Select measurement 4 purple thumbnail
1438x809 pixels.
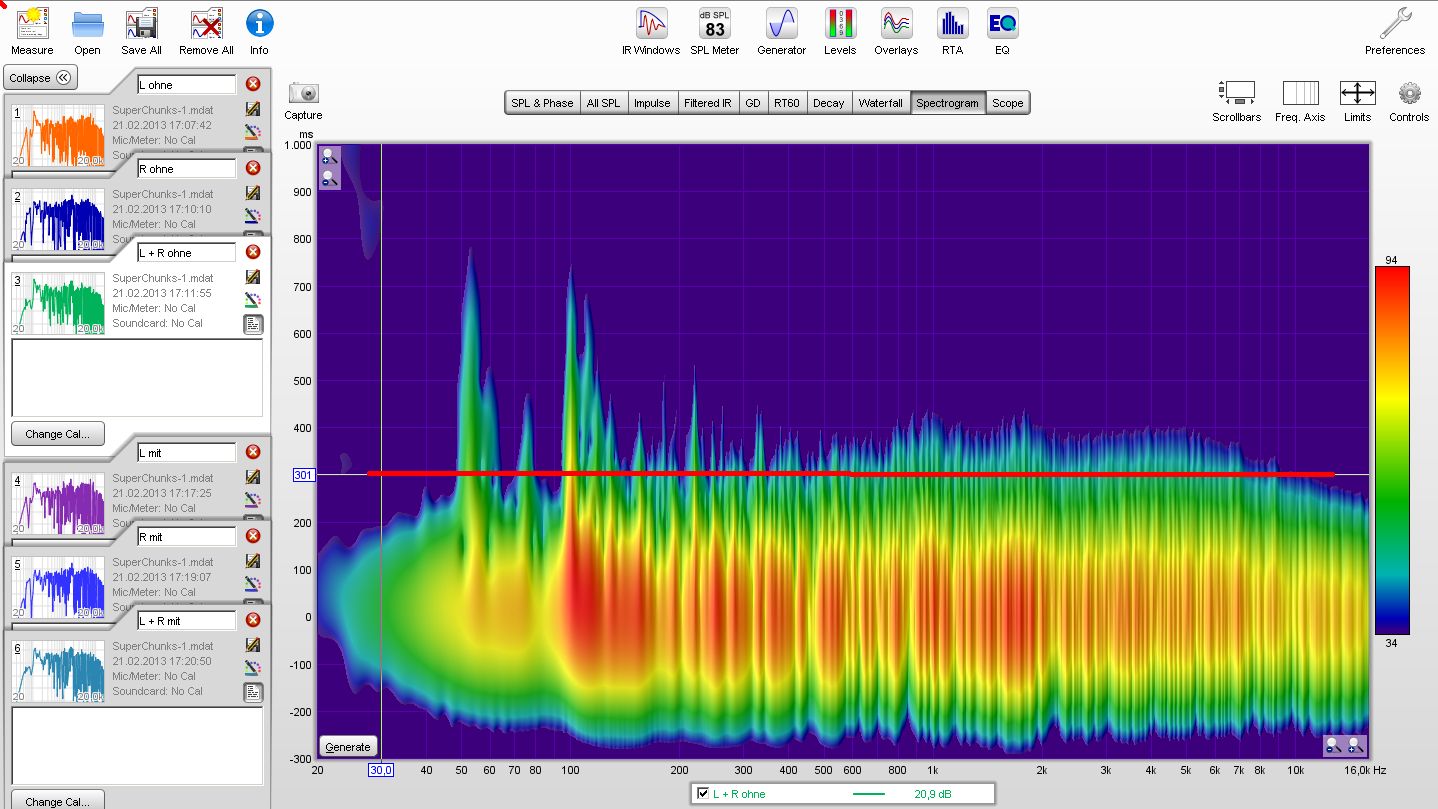coord(58,502)
